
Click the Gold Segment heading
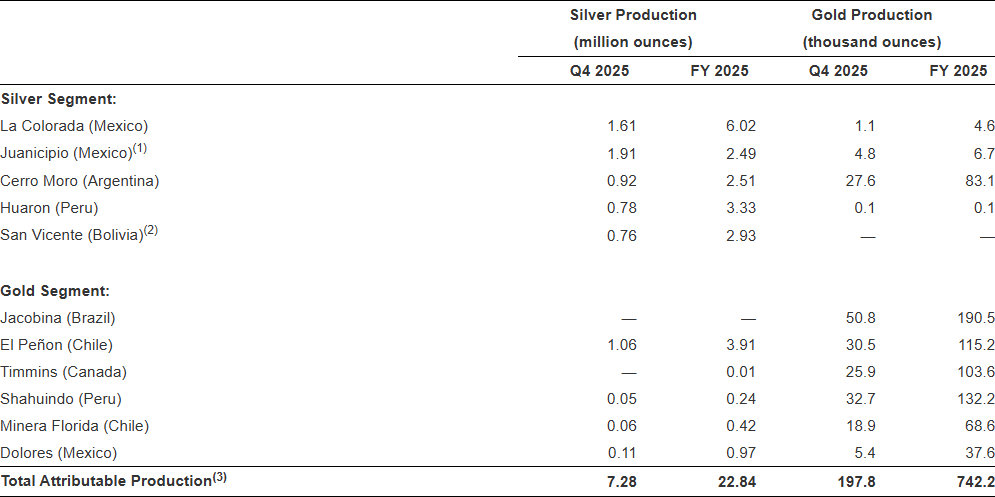click(55, 291)
